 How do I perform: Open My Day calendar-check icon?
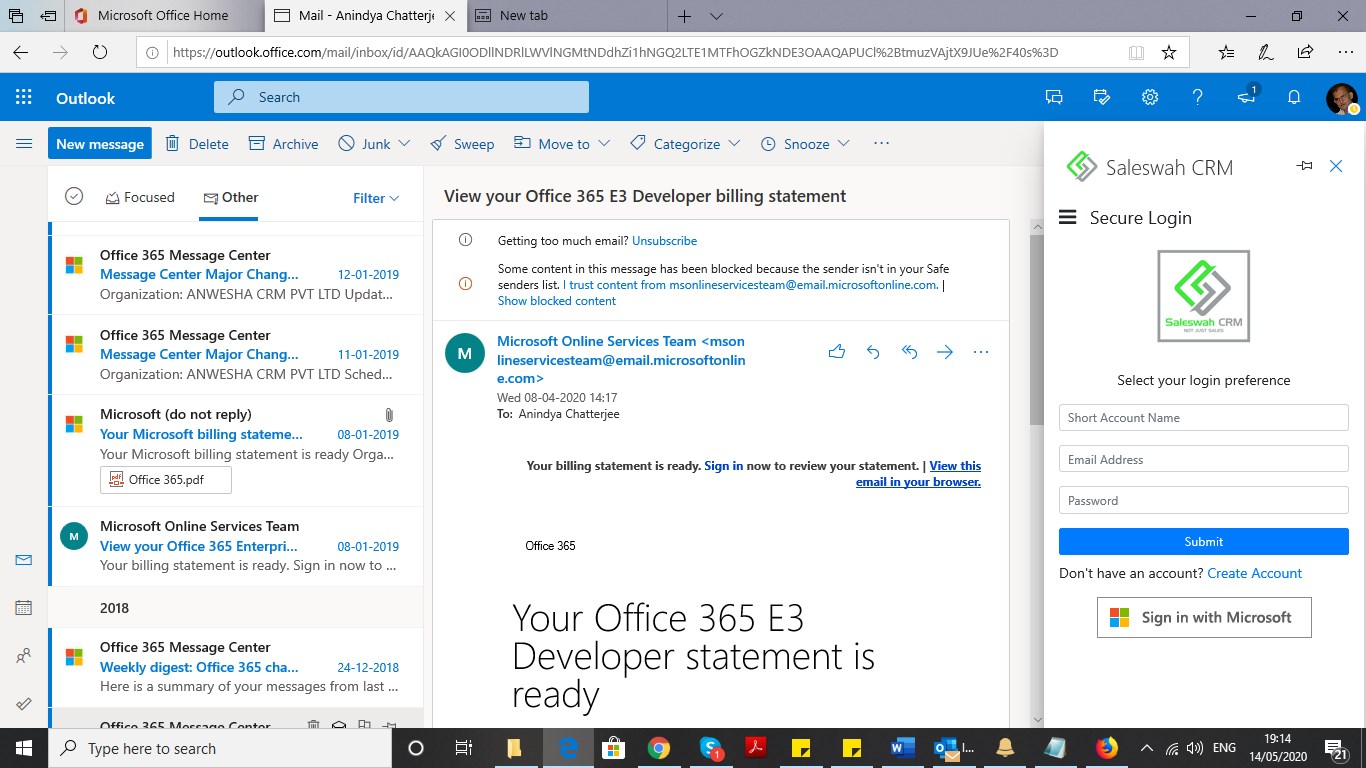[1102, 97]
